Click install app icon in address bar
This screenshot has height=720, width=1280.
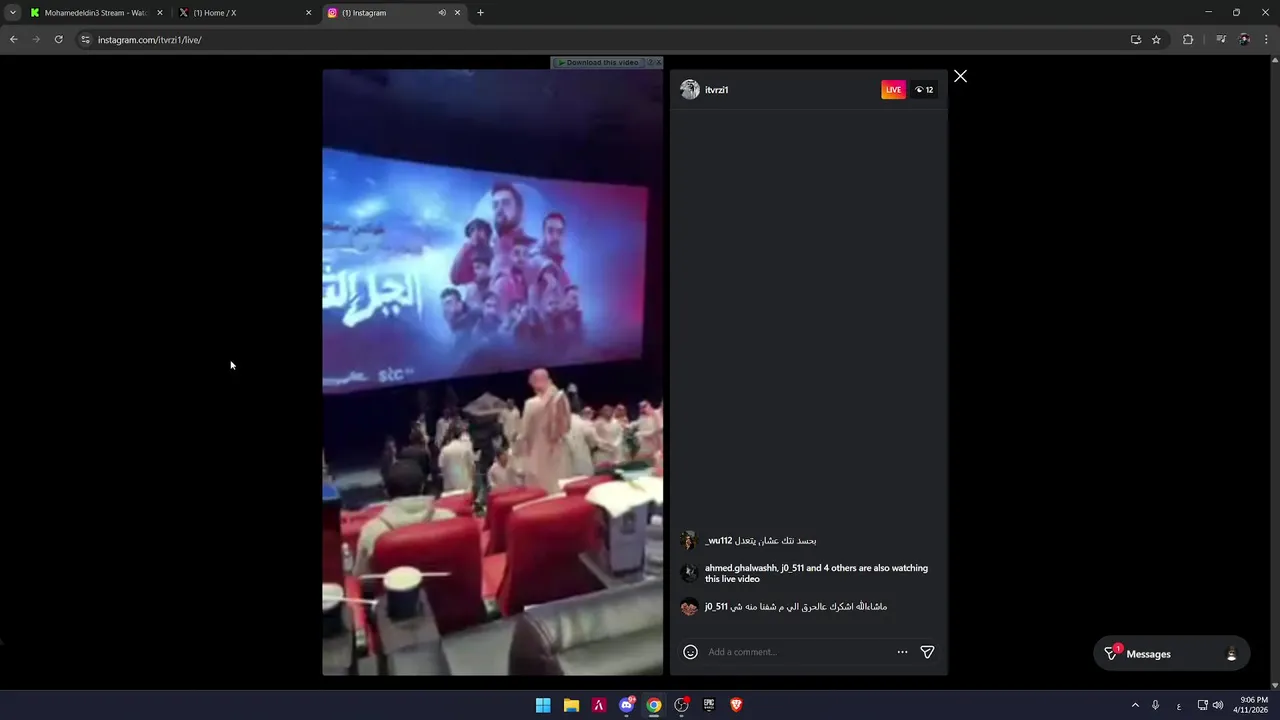[x=1135, y=40]
